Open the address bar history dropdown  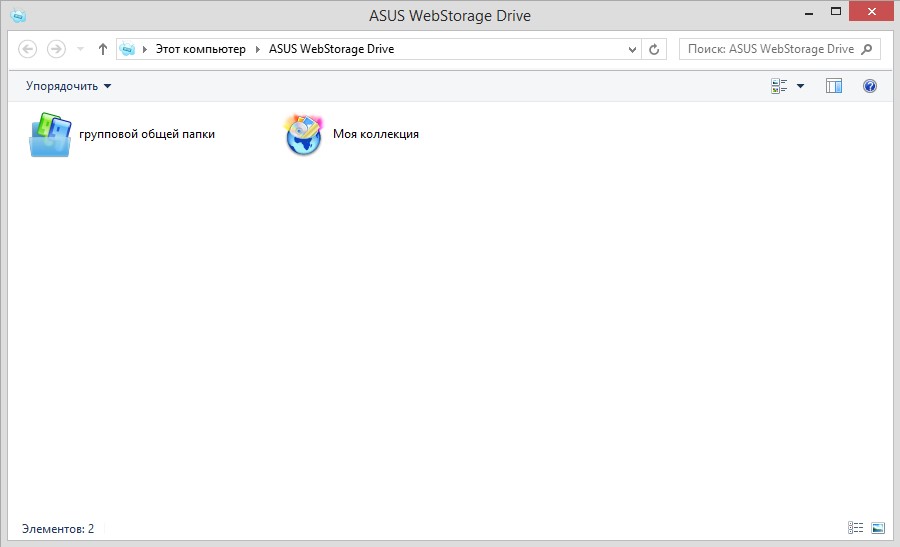pos(632,49)
